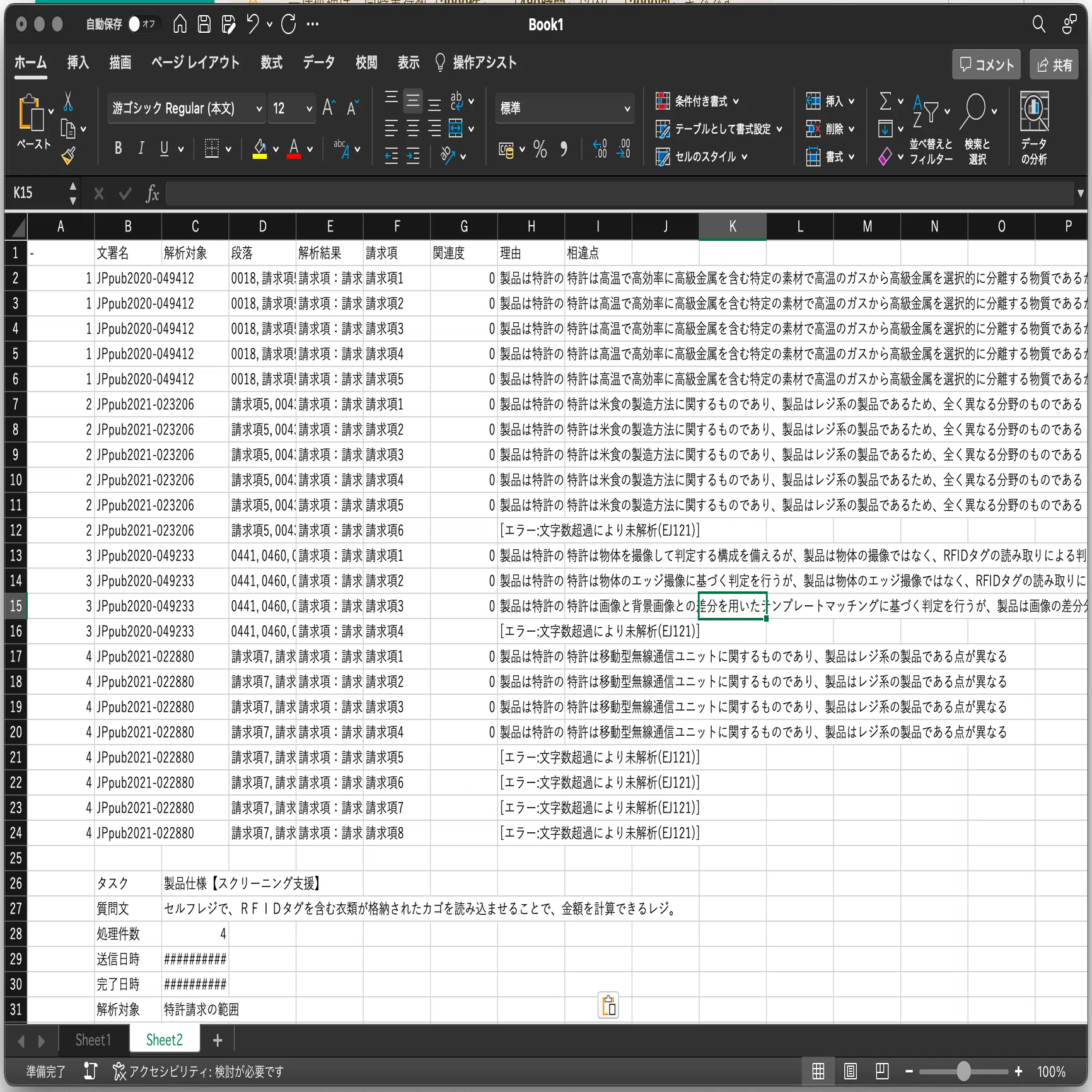Viewport: 1092px width, 1092px height.
Task: Apply percent style format
Action: tap(540, 149)
